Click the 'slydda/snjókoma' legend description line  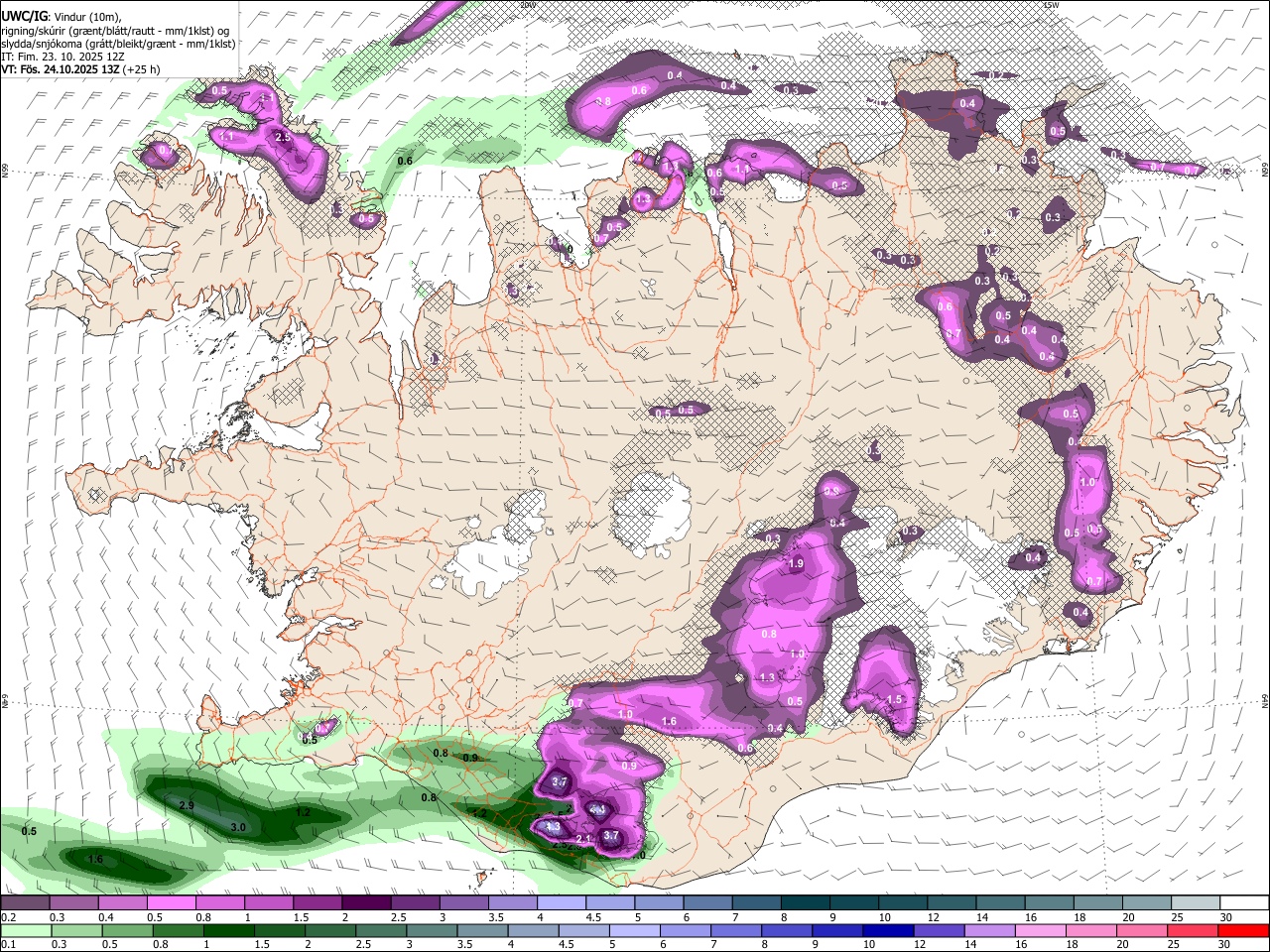click(118, 44)
